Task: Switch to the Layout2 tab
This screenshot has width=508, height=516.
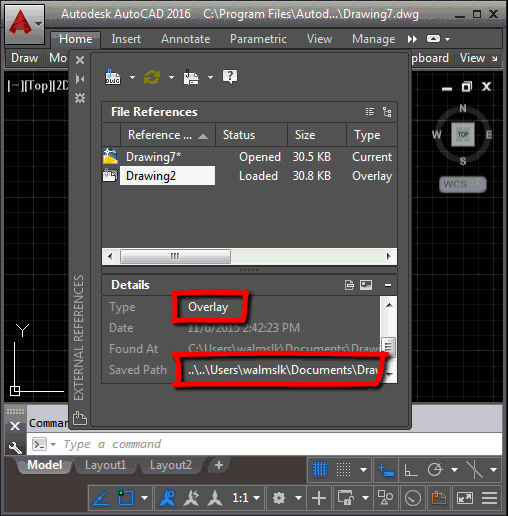Action: point(171,465)
